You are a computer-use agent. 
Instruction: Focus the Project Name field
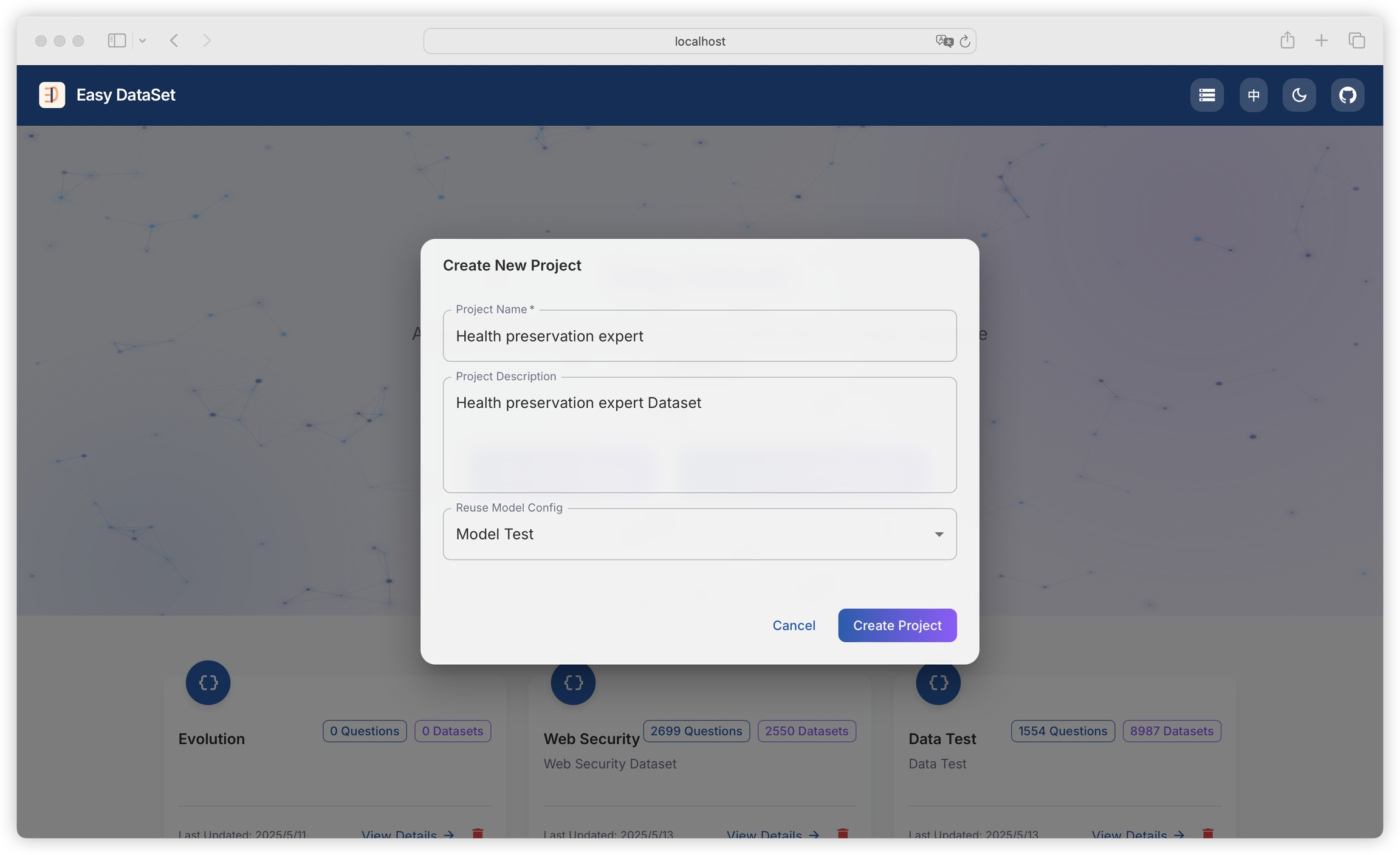699,336
